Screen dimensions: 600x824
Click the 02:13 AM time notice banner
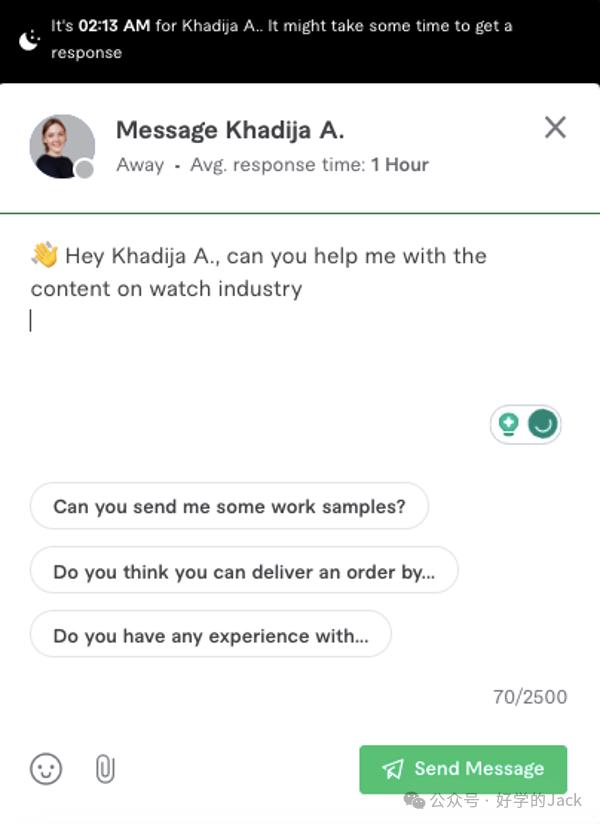pyautogui.click(x=300, y=39)
